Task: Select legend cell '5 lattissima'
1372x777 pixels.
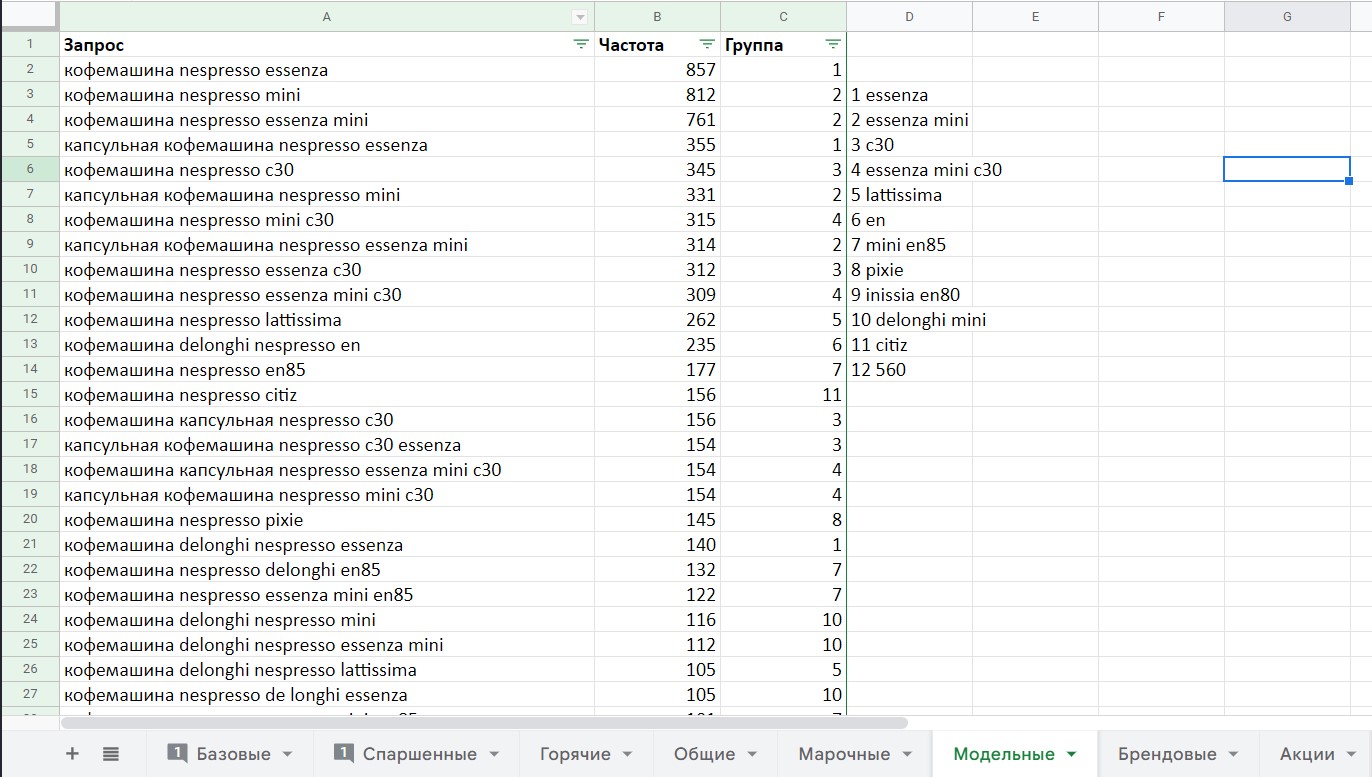Action: coord(909,195)
